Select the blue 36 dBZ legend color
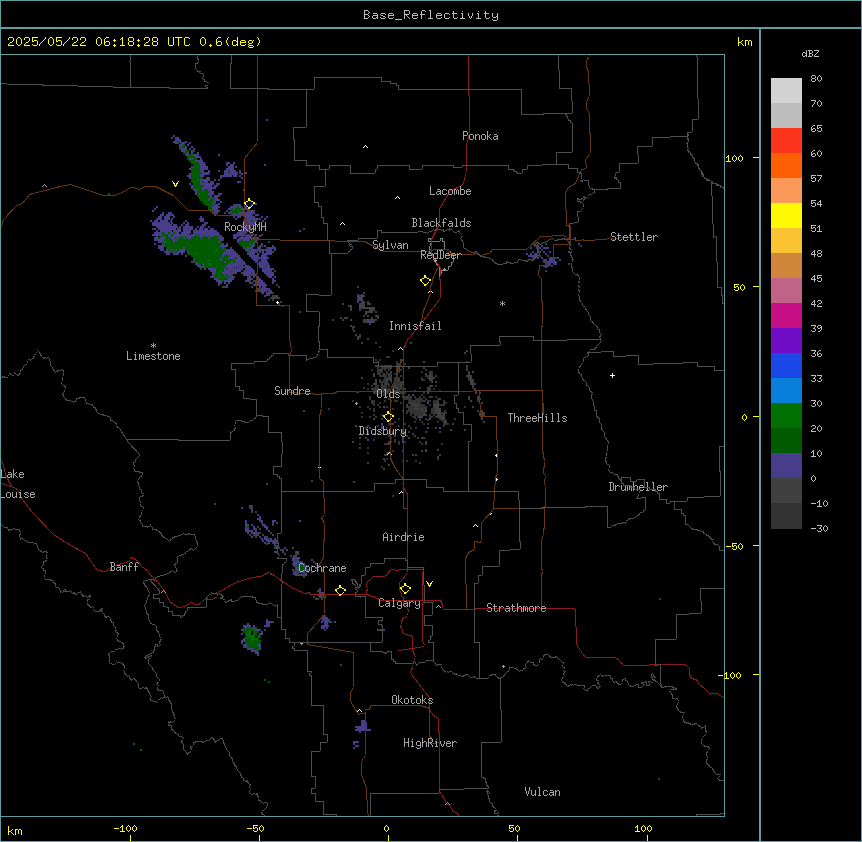Screen dimensions: 862x842 (x=786, y=365)
